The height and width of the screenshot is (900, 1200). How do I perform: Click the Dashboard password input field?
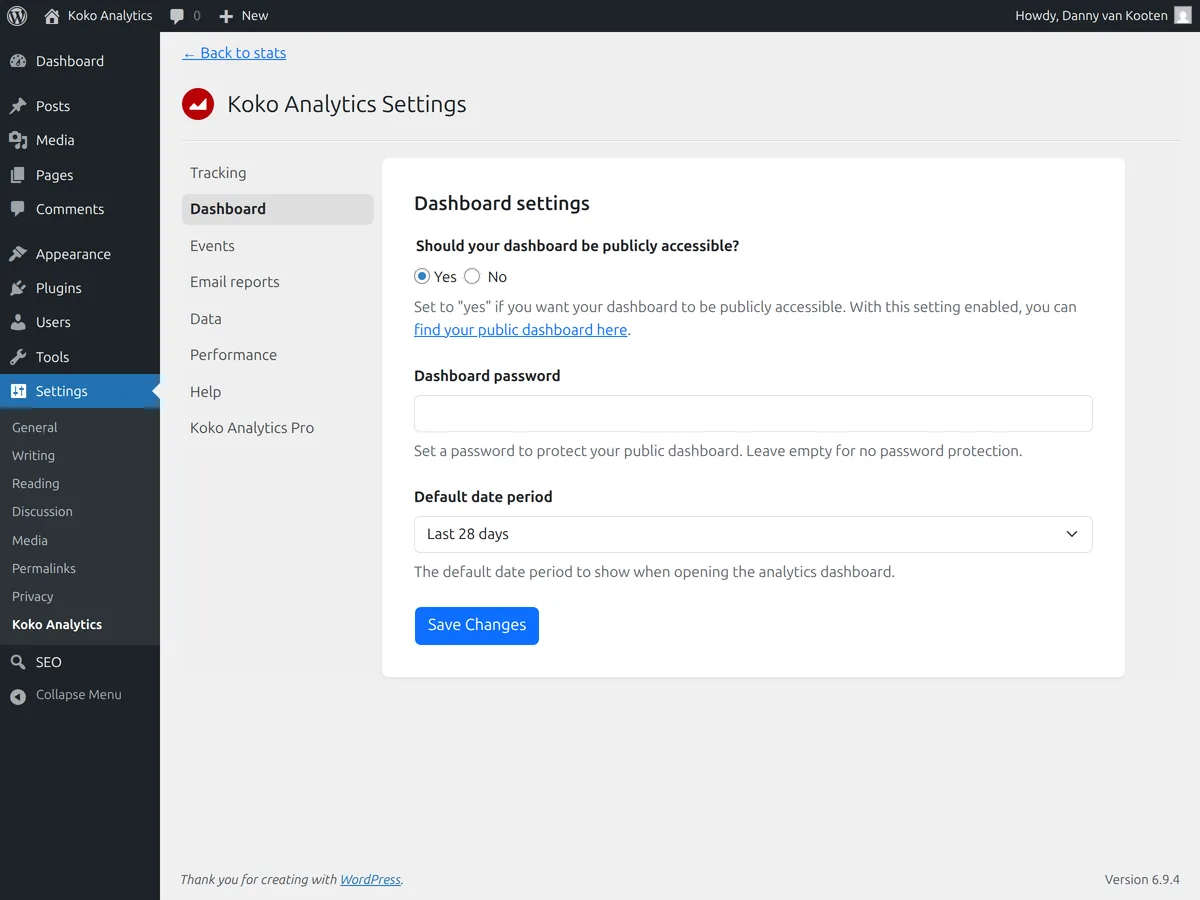point(753,413)
